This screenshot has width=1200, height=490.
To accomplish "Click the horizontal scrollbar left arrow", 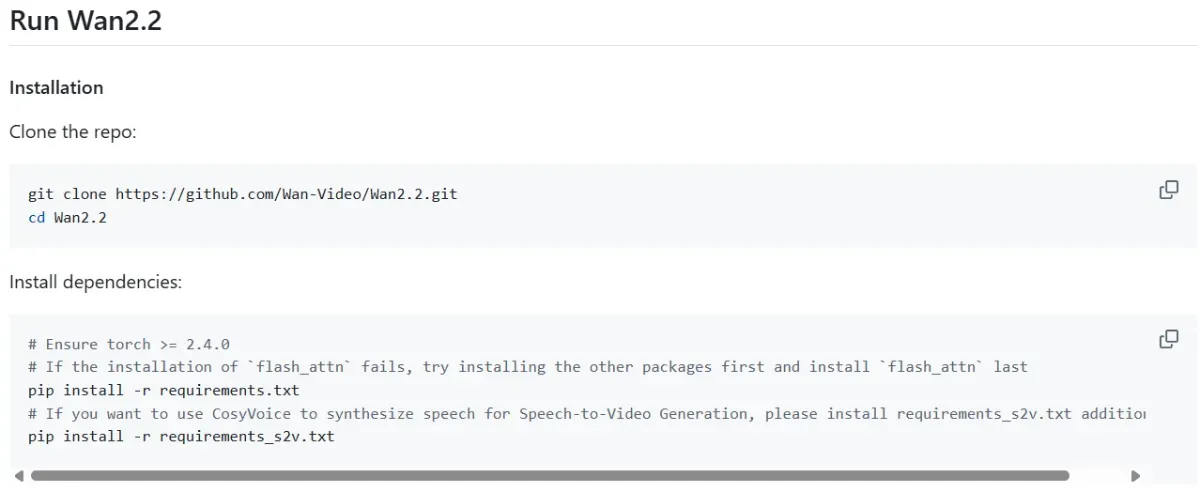I will [19, 476].
